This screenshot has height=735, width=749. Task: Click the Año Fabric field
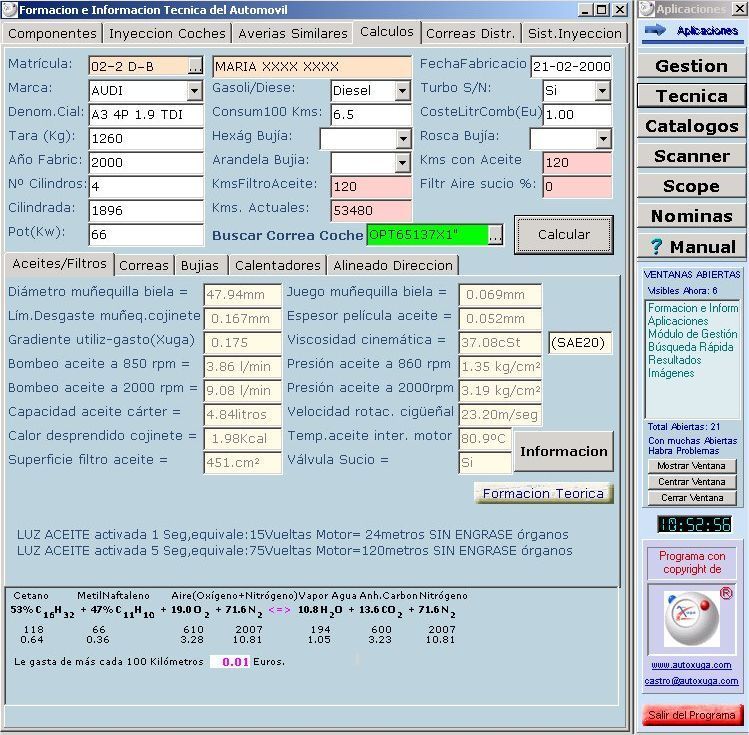tap(146, 162)
